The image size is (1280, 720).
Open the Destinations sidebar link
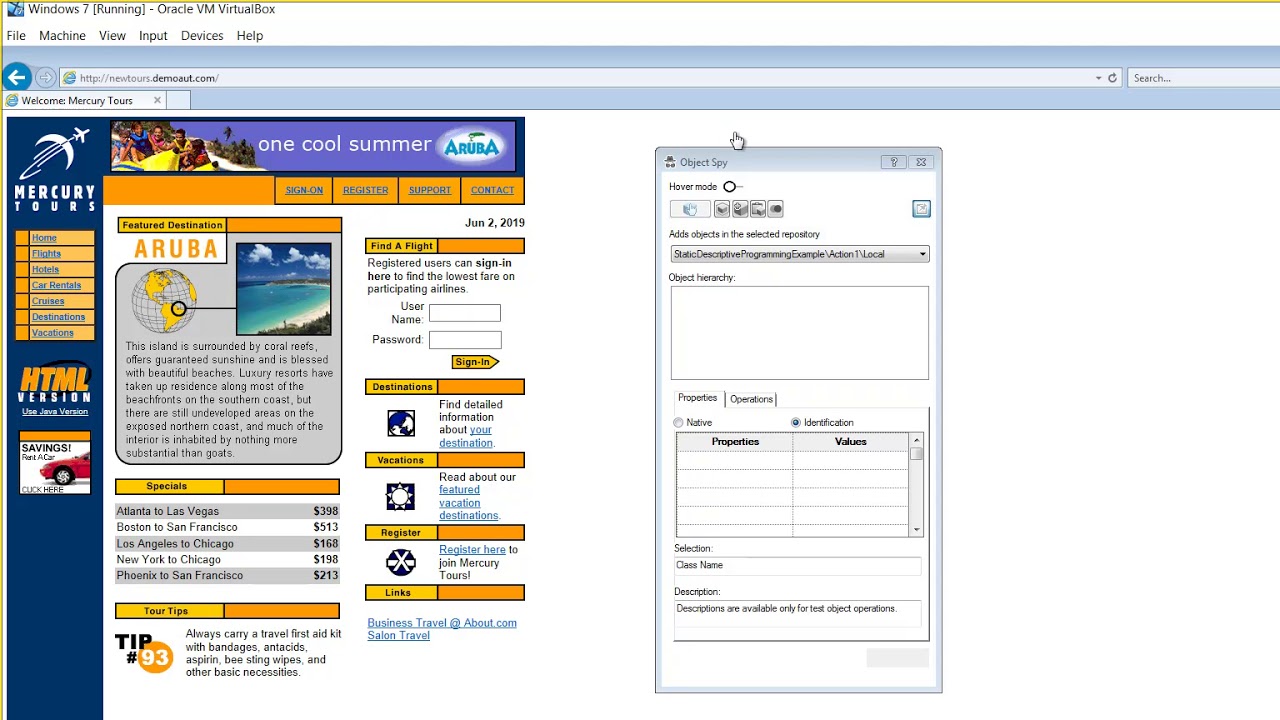point(58,317)
